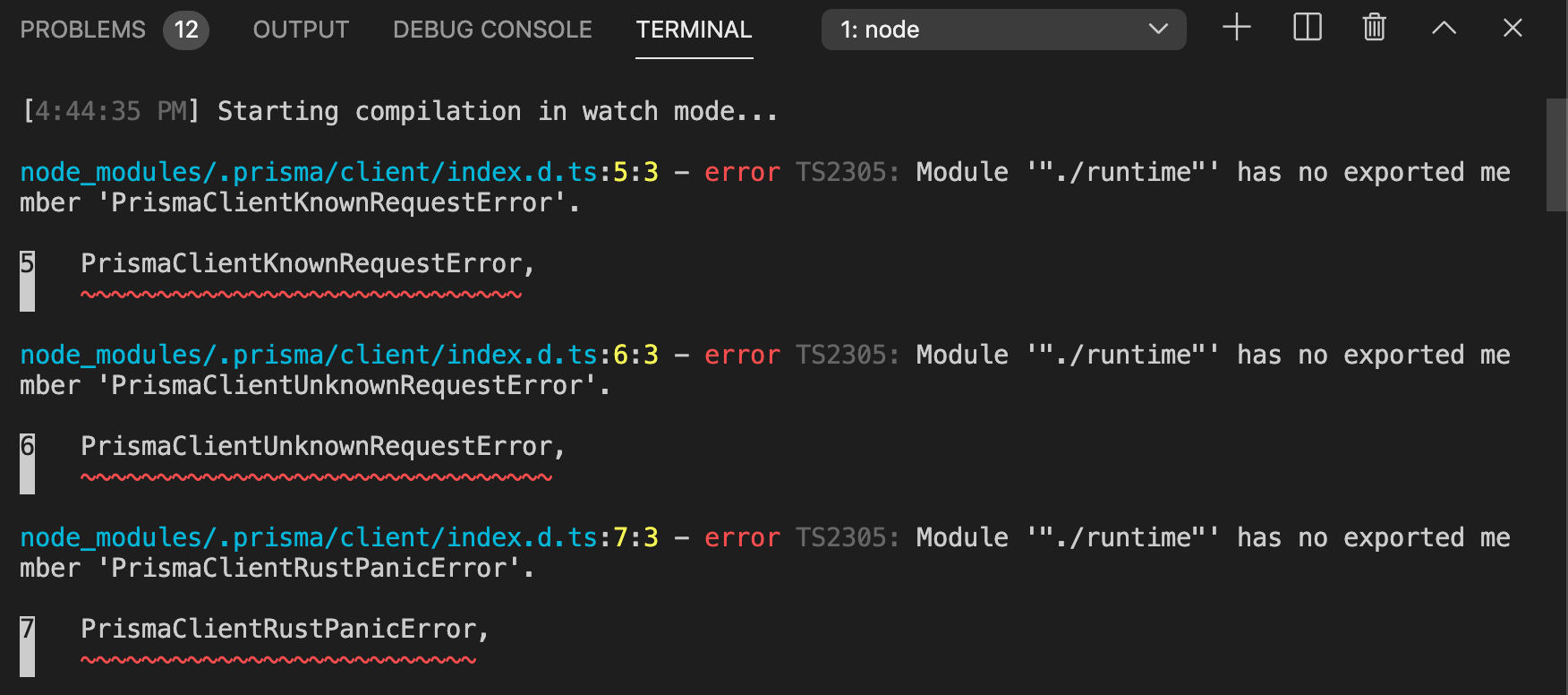The height and width of the screenshot is (695, 1568).
Task: Open a new terminal with the plus icon
Action: pyautogui.click(x=1236, y=28)
